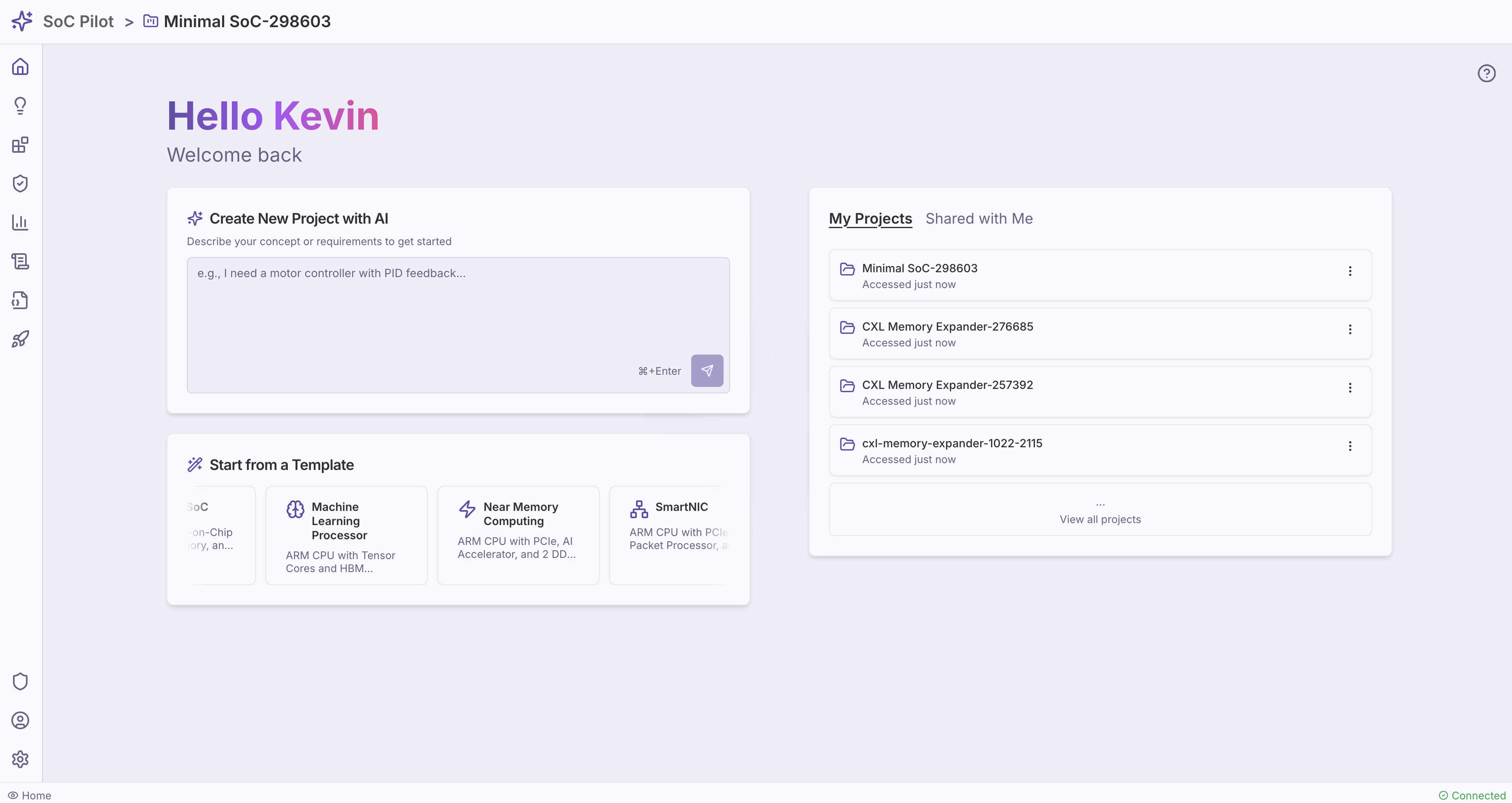1512x803 pixels.
Task: Open the bar chart analytics icon
Action: [x=20, y=222]
